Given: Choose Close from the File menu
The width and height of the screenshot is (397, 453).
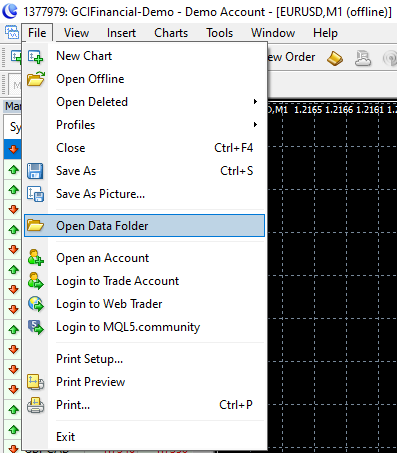Looking at the screenshot, I should click(x=144, y=148).
